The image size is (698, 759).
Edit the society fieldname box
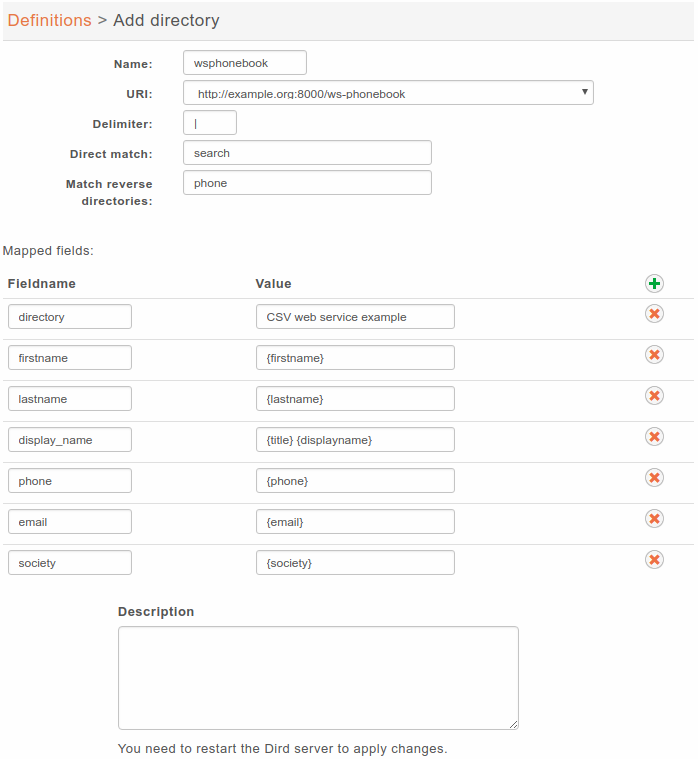click(70, 563)
